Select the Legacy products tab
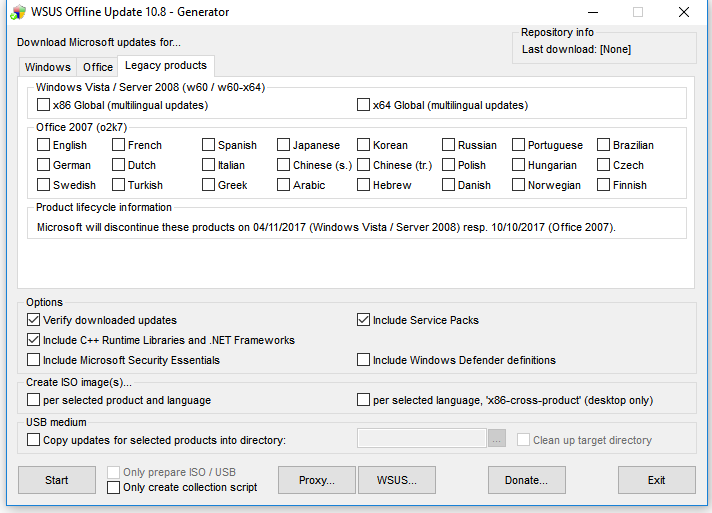This screenshot has width=712, height=513. (166, 65)
